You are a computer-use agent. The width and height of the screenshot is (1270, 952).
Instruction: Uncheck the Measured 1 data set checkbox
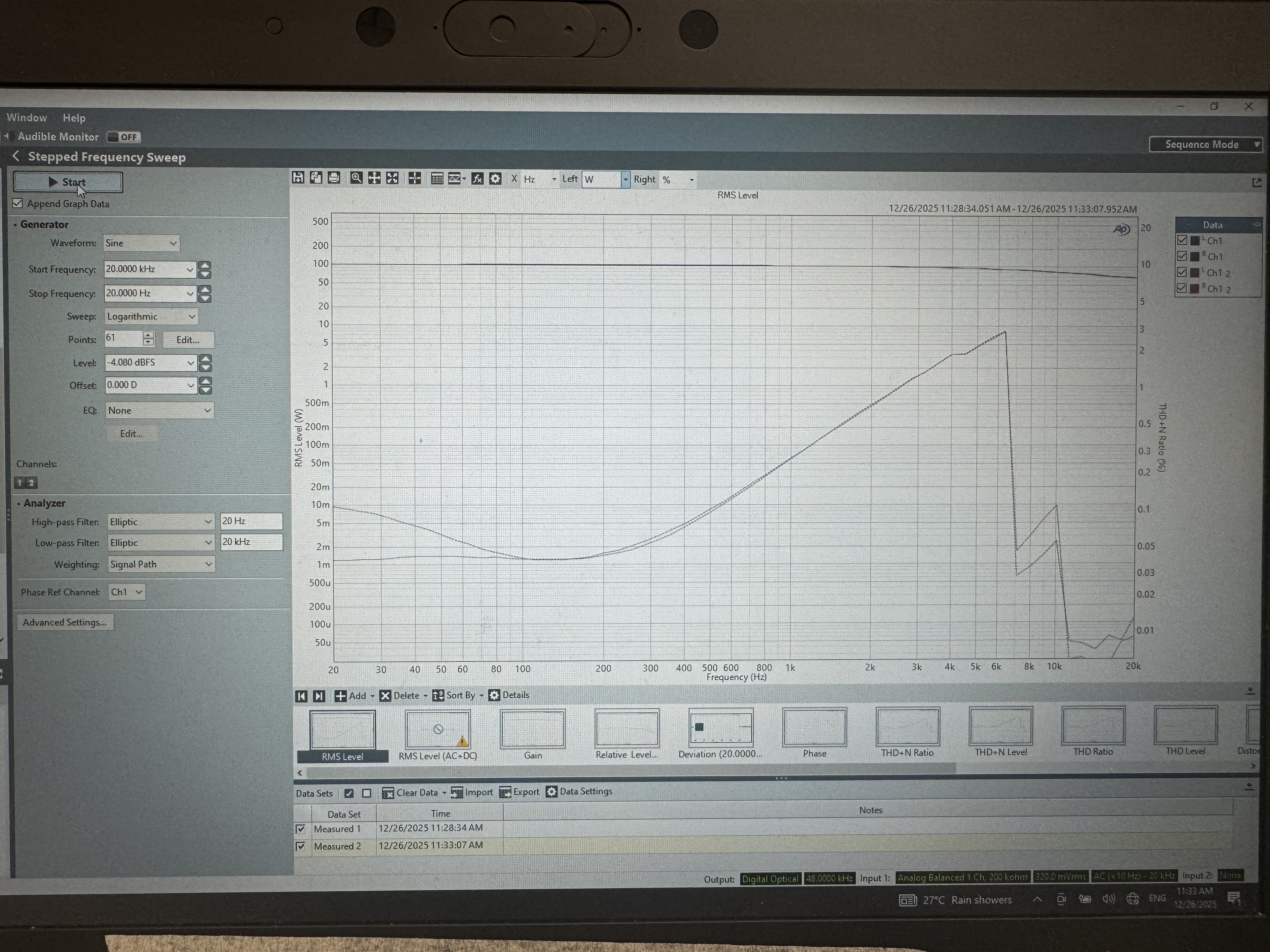[300, 829]
